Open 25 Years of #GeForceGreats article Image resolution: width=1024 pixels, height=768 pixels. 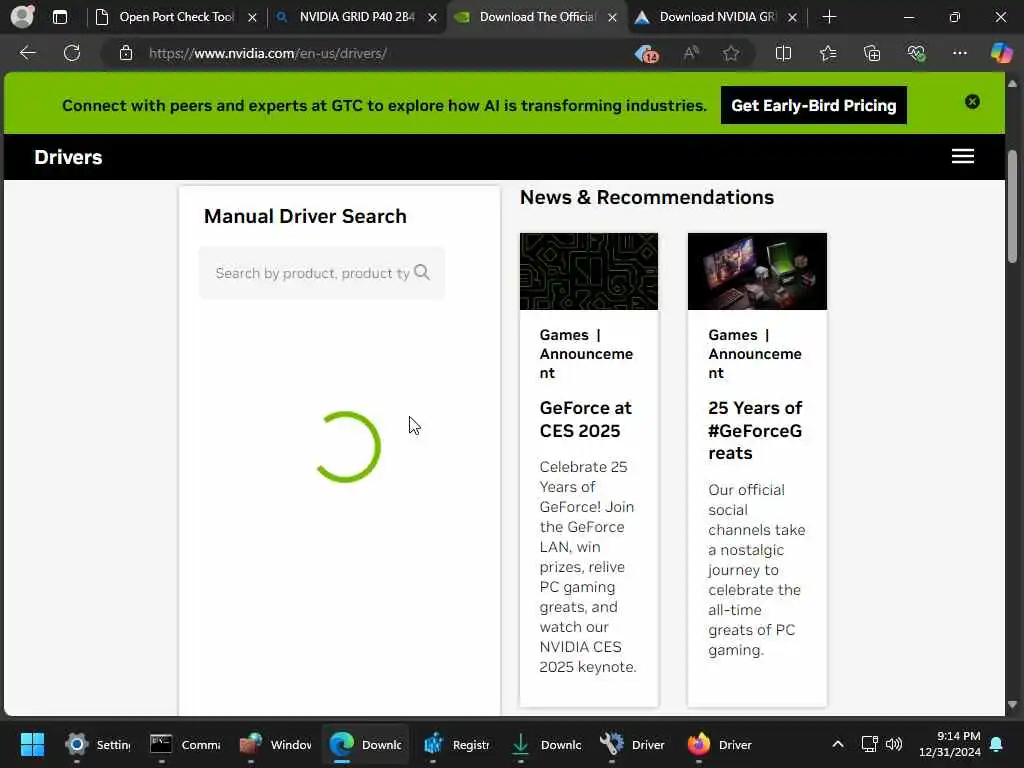(x=755, y=430)
